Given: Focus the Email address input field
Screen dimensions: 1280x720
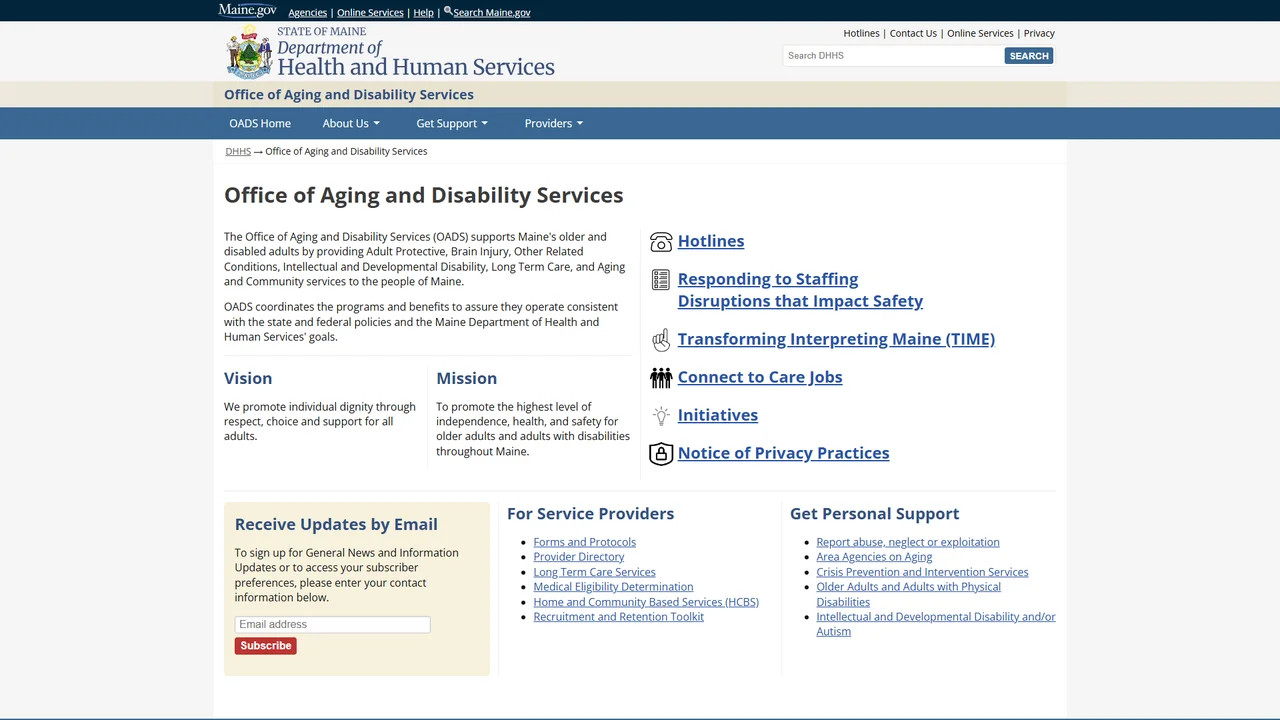Looking at the screenshot, I should pyautogui.click(x=332, y=625).
